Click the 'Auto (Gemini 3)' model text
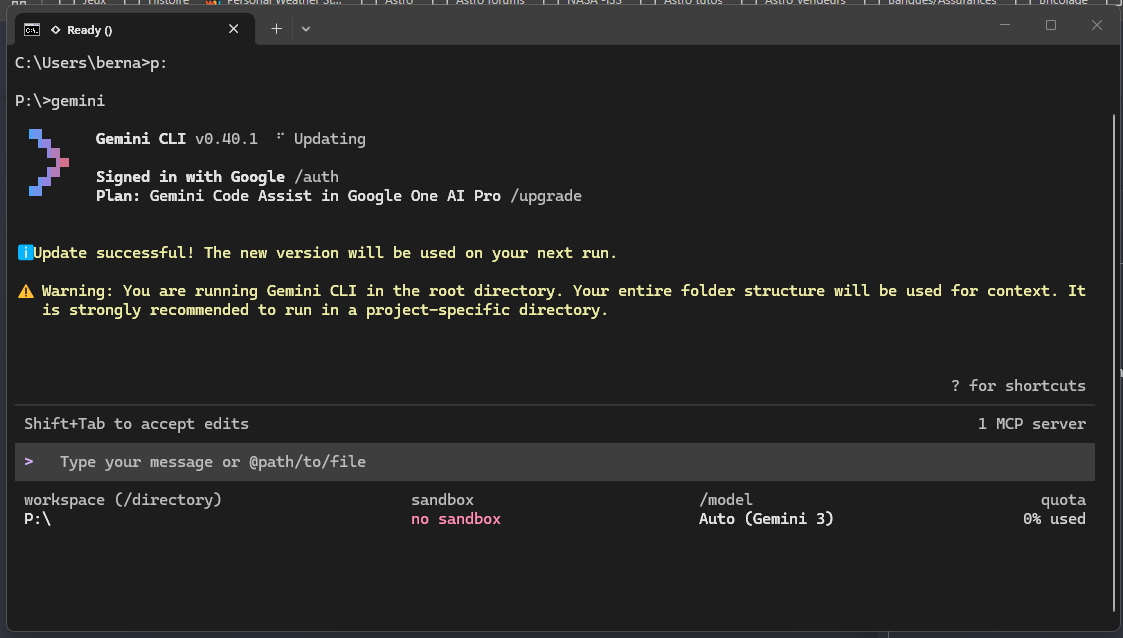Viewport: 1123px width, 638px height. (x=766, y=519)
